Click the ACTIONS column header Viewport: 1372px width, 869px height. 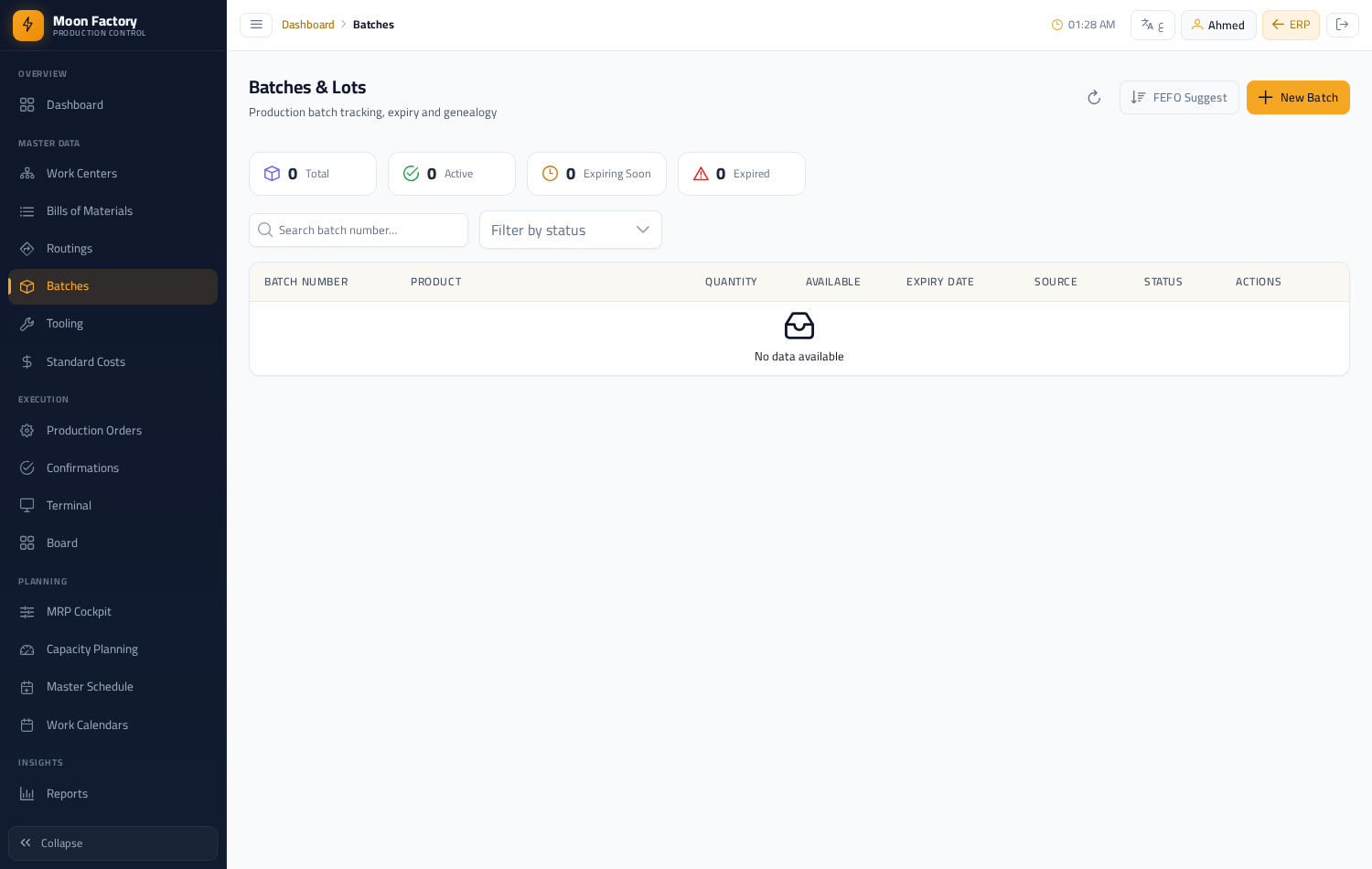click(1258, 282)
